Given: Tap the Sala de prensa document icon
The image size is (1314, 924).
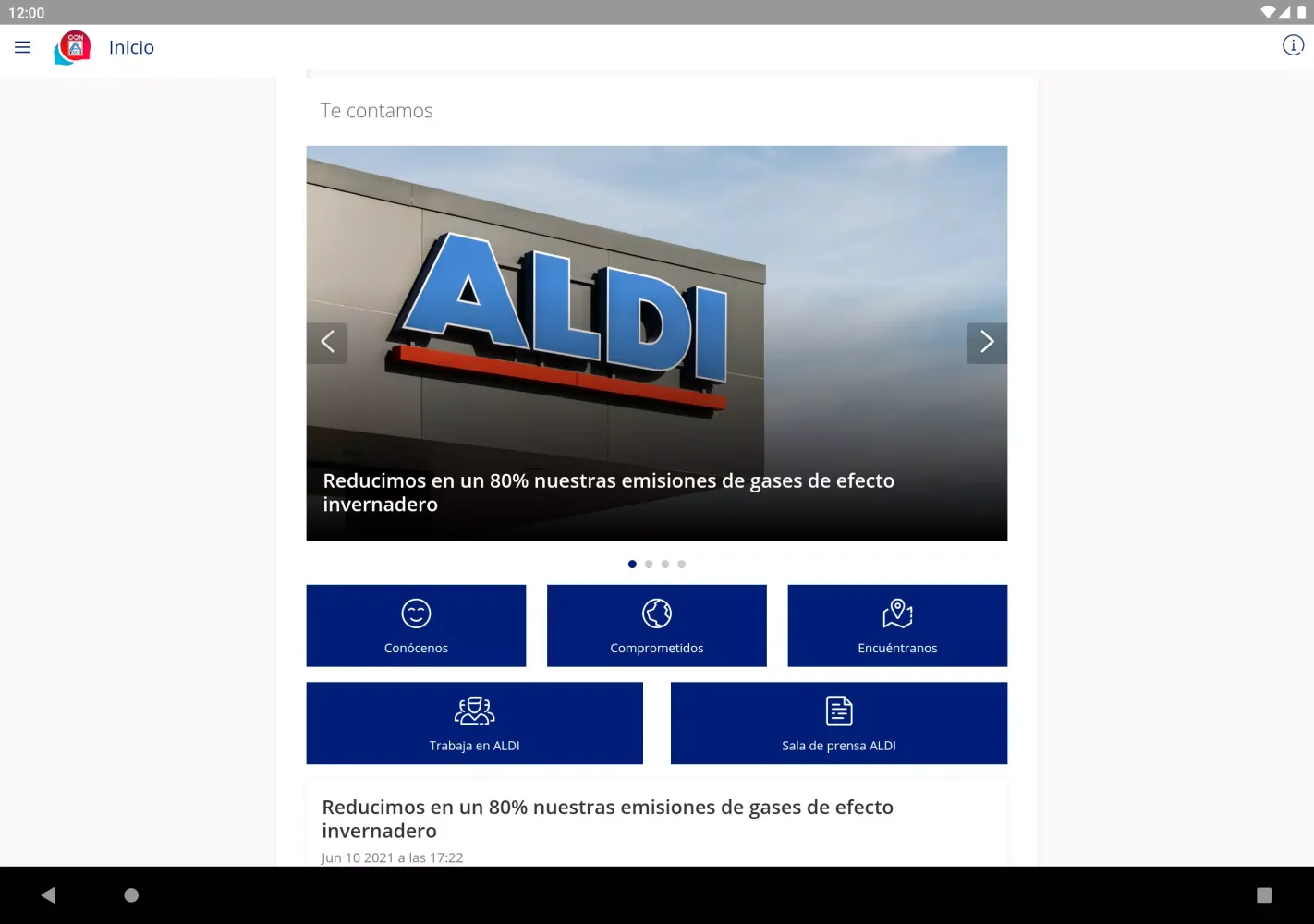Looking at the screenshot, I should pos(839,711).
